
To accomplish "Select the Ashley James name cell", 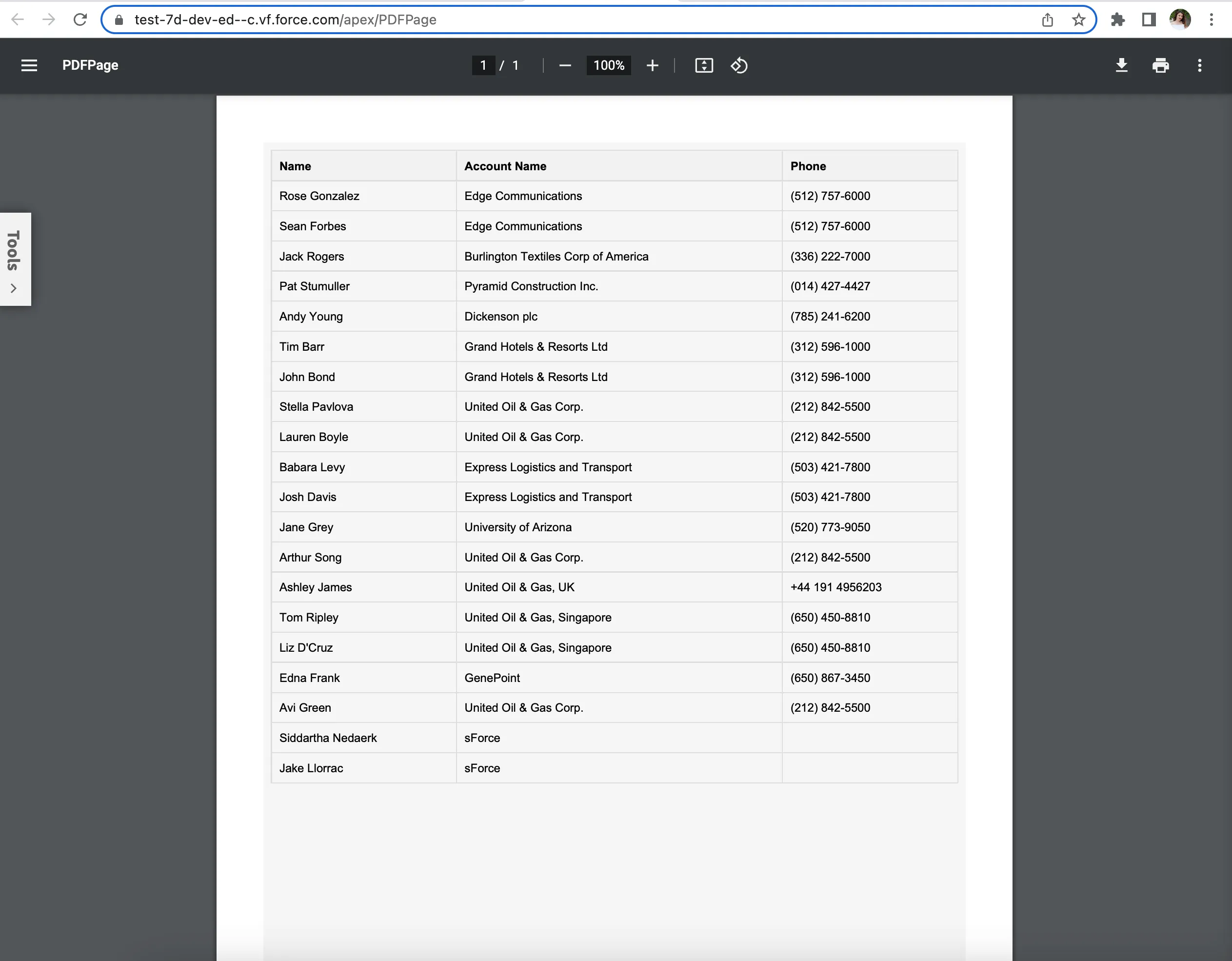I will pos(364,587).
